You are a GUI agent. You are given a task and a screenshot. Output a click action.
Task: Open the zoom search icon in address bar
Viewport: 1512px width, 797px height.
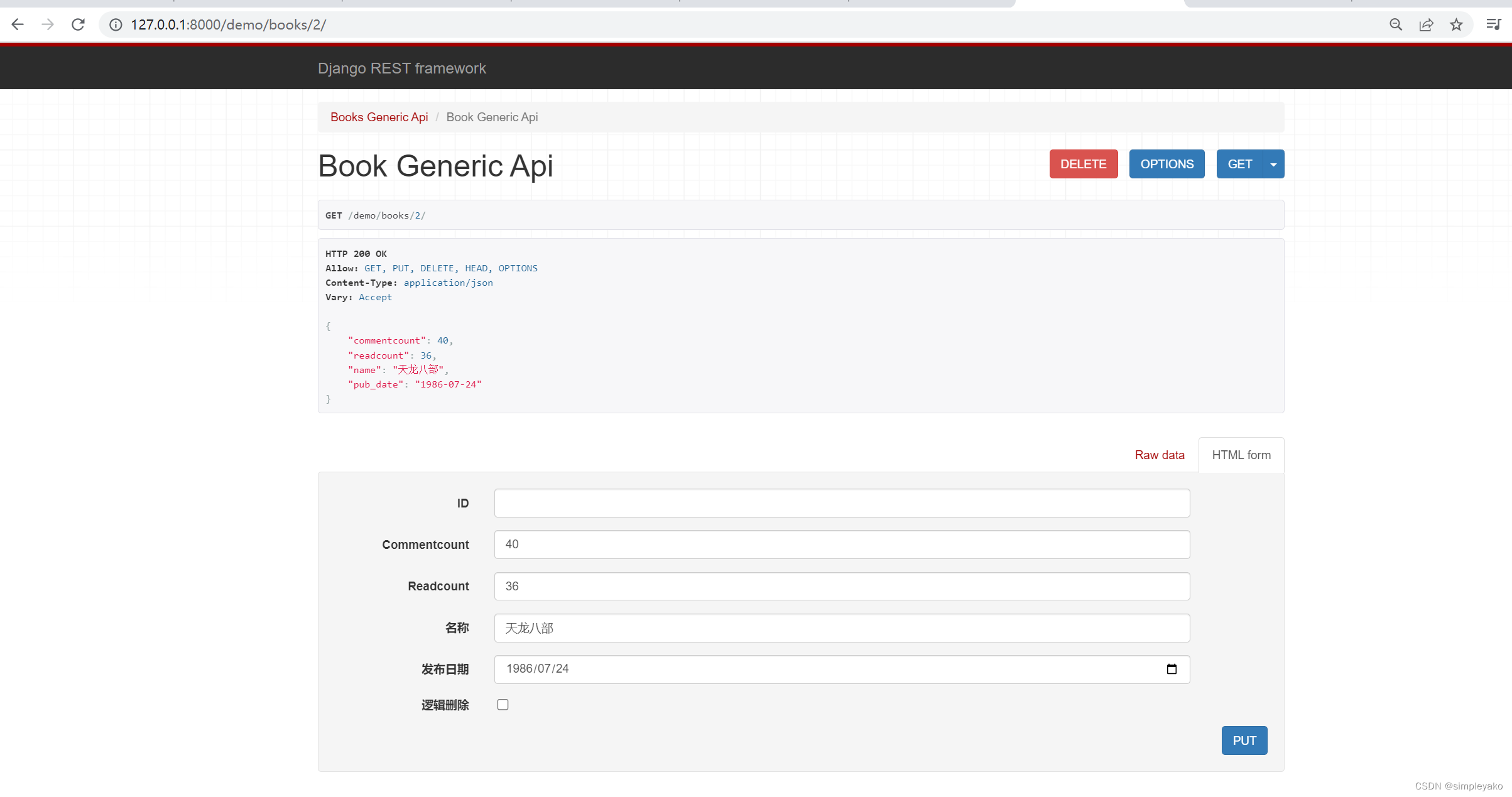tap(1395, 24)
